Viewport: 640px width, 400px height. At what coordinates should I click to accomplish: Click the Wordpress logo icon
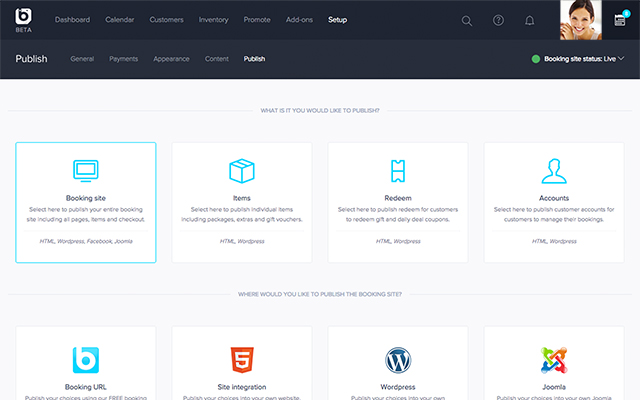pos(398,360)
